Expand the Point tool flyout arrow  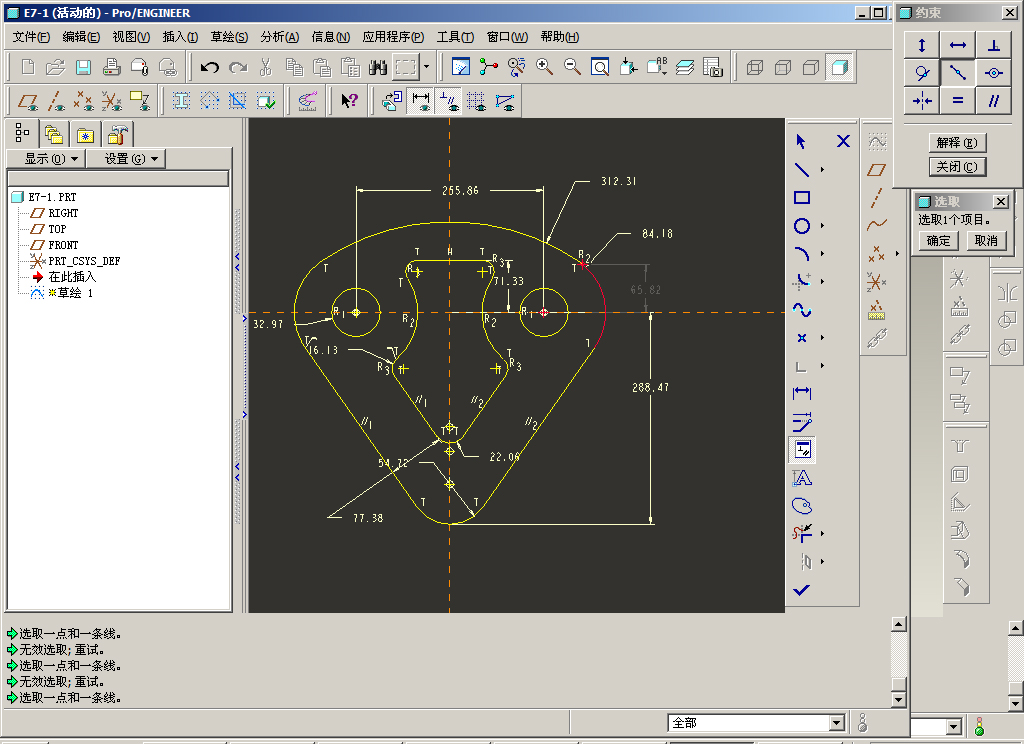(x=822, y=338)
